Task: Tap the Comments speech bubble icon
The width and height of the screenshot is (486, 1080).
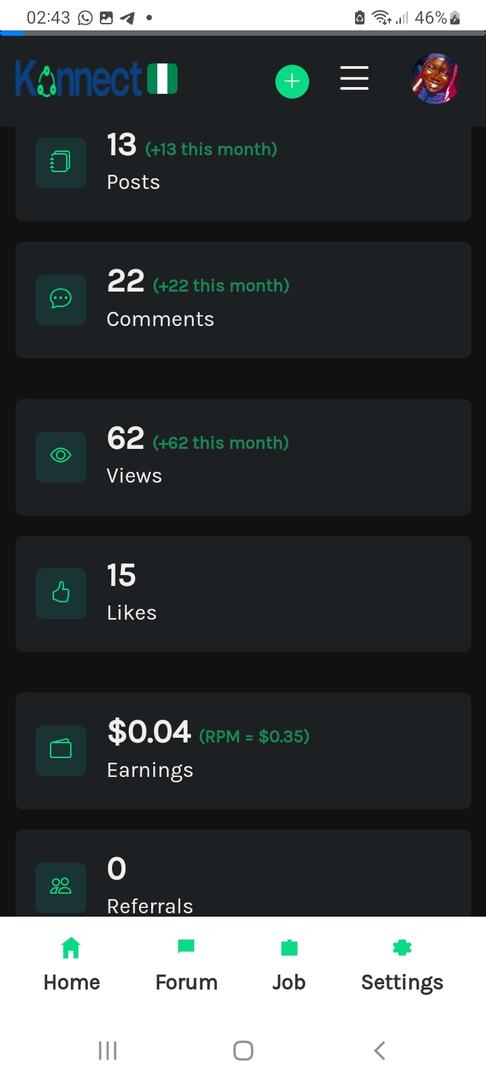Action: (61, 300)
